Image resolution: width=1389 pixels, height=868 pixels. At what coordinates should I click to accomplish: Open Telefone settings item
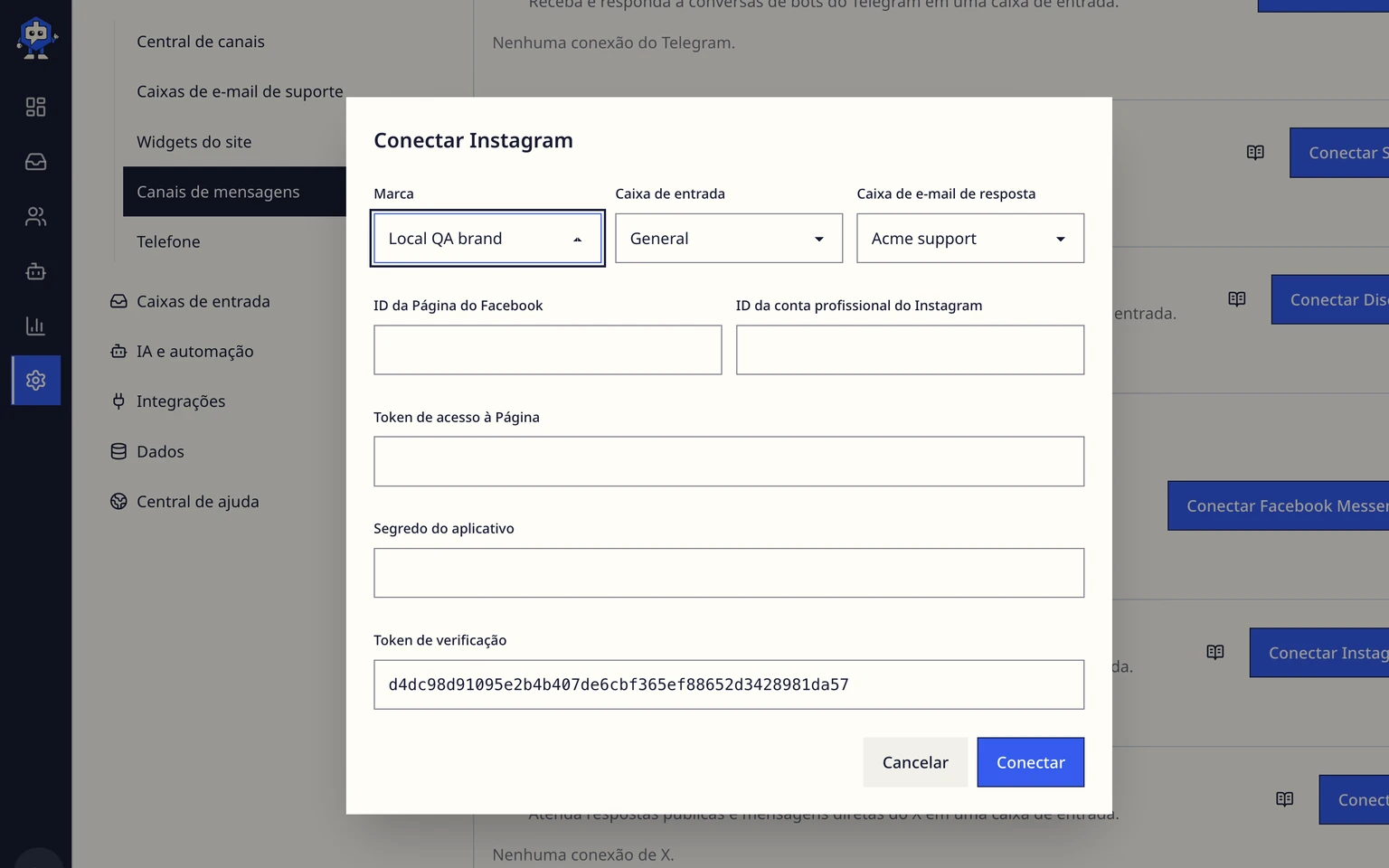168,241
